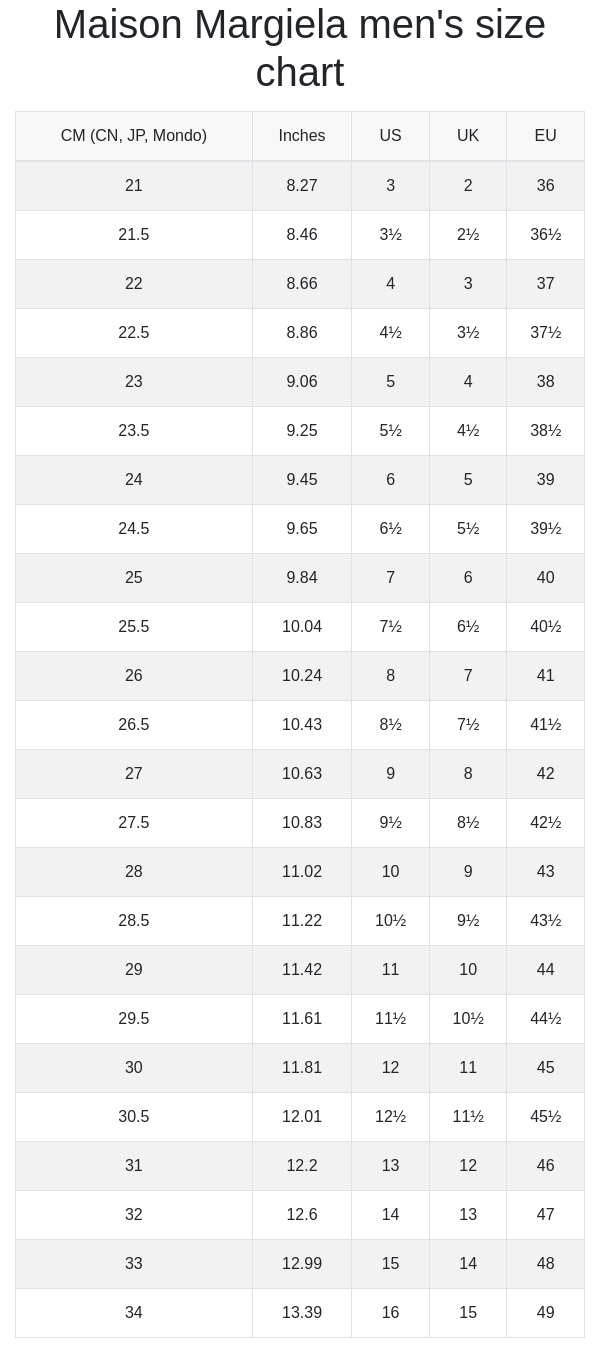Viewport: 600px width, 1353px height.
Task: Select the US size 5½ cell
Action: pyautogui.click(x=390, y=430)
